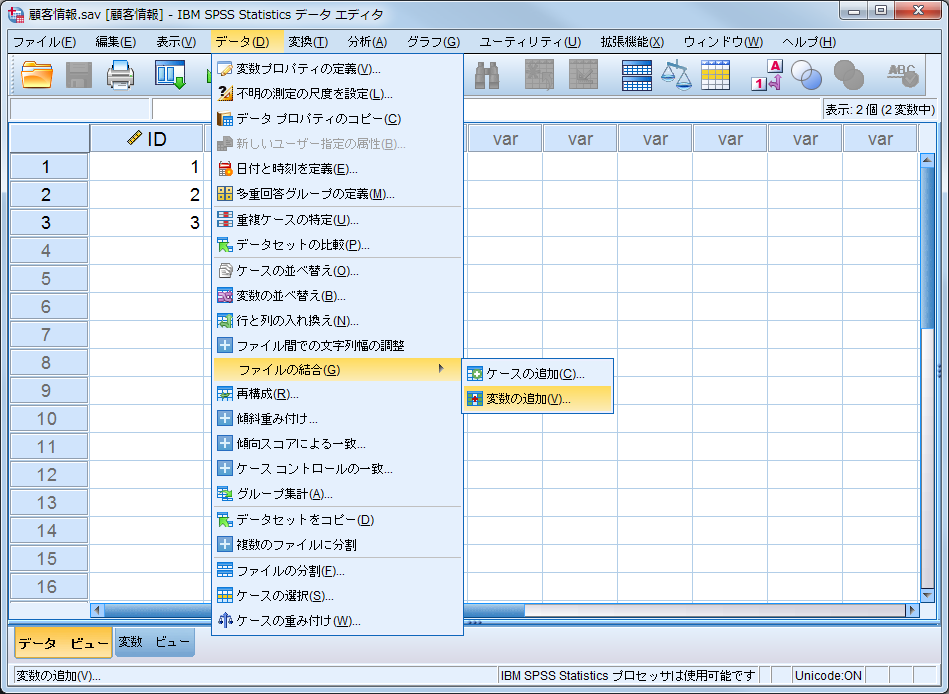Select 変数の追加(V) in submenu
This screenshot has height=694, width=949.
click(x=537, y=399)
